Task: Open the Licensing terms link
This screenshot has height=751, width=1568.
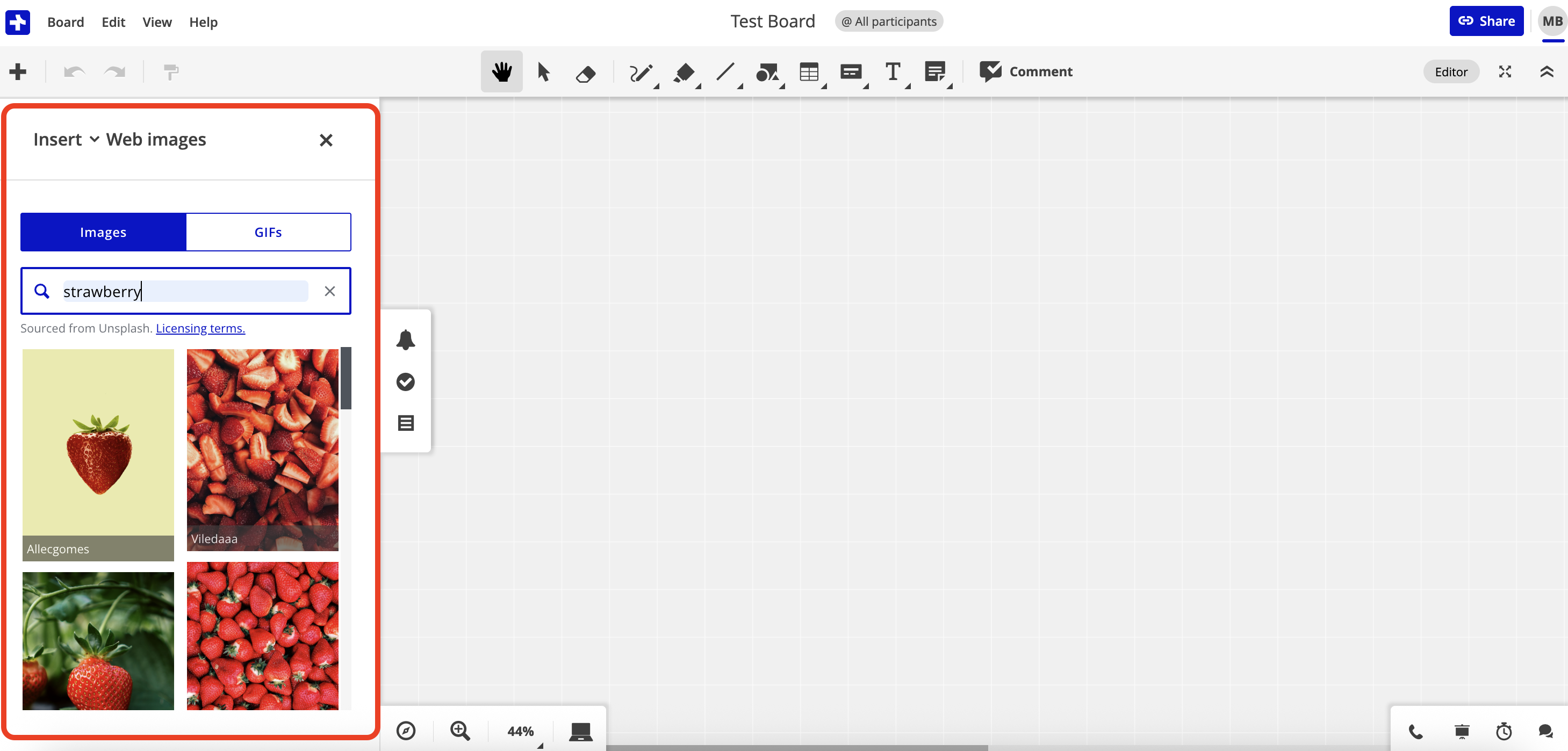Action: pyautogui.click(x=200, y=328)
